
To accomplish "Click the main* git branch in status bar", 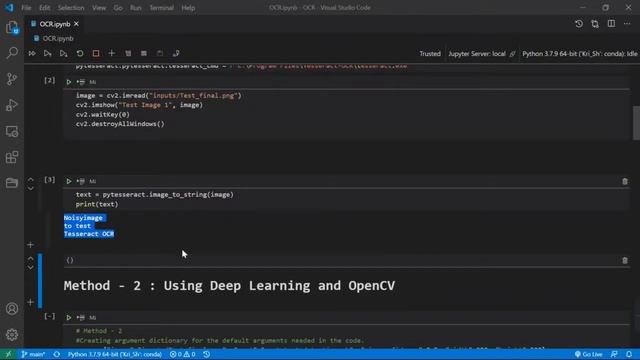I will pos(33,354).
